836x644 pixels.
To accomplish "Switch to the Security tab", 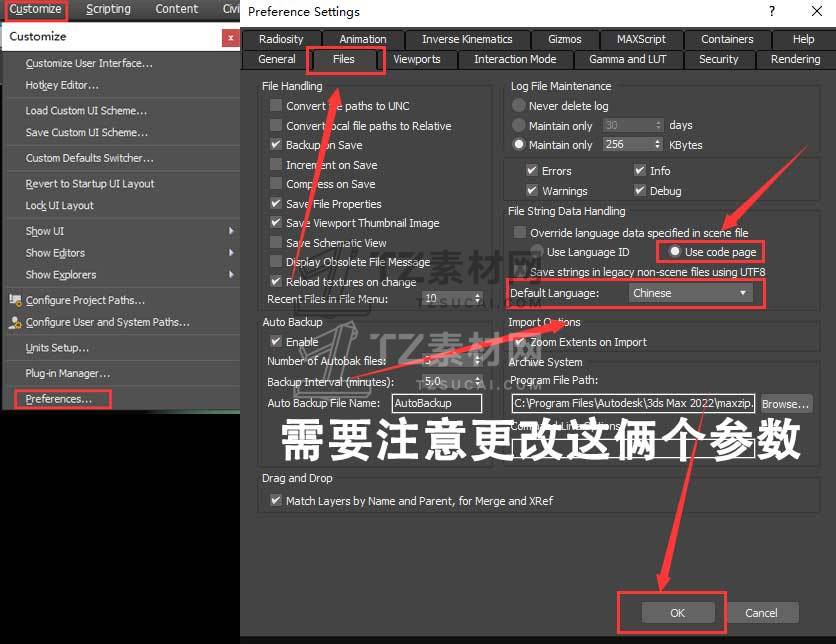I will coord(719,59).
